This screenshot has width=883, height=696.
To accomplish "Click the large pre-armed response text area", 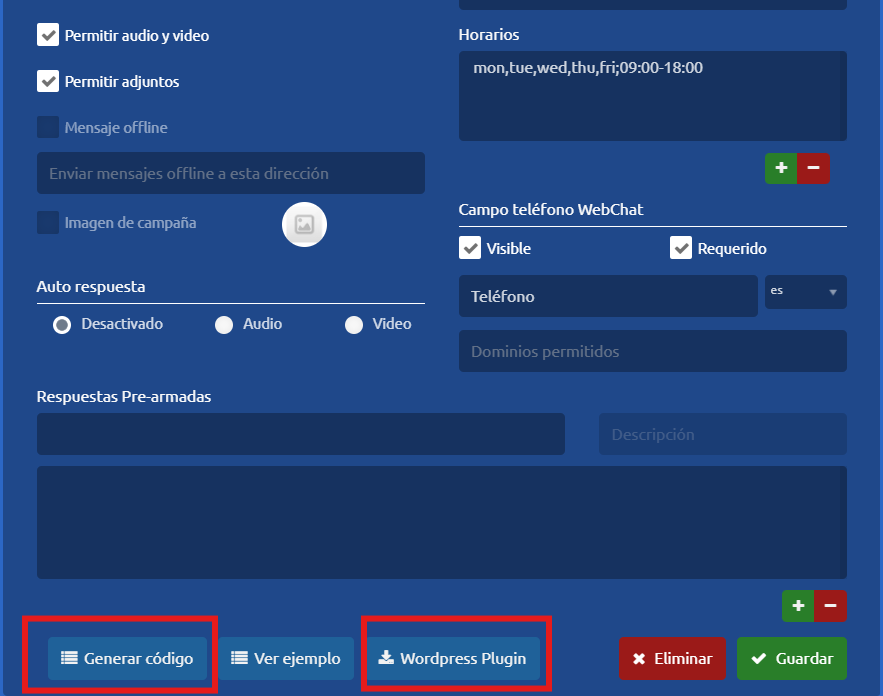I will point(442,523).
